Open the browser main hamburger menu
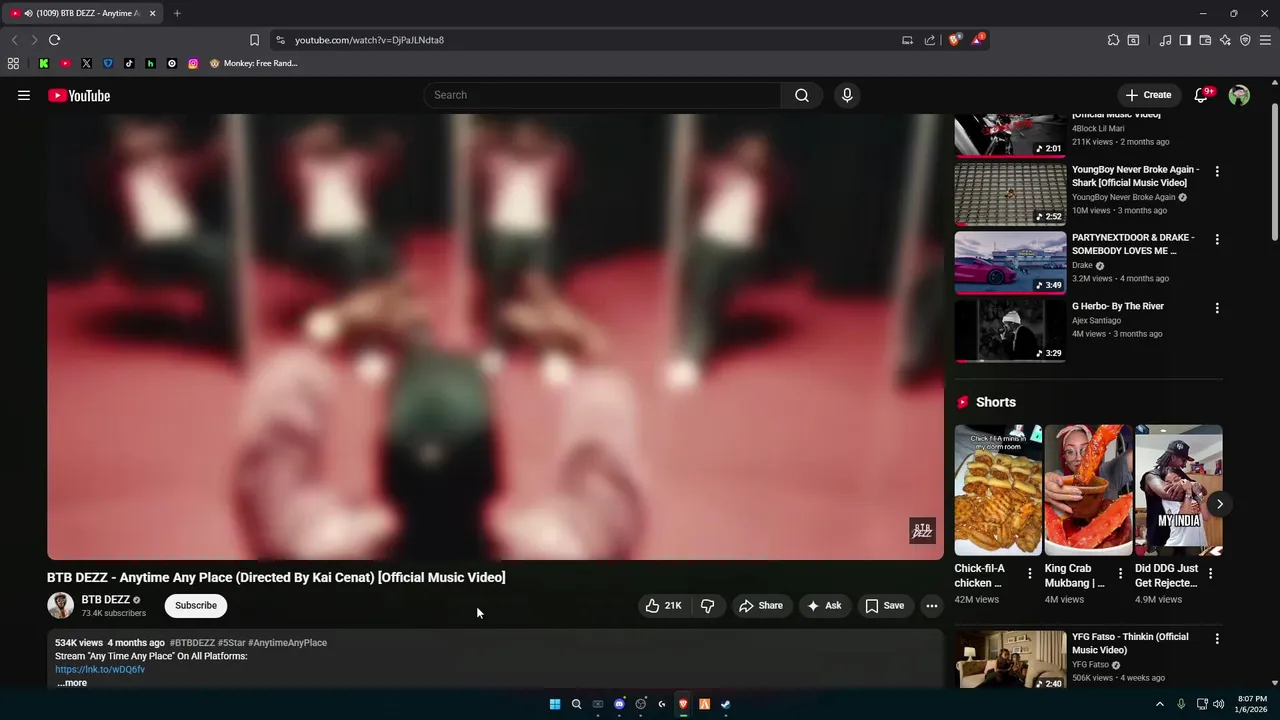1280x720 pixels. pyautogui.click(x=1265, y=40)
